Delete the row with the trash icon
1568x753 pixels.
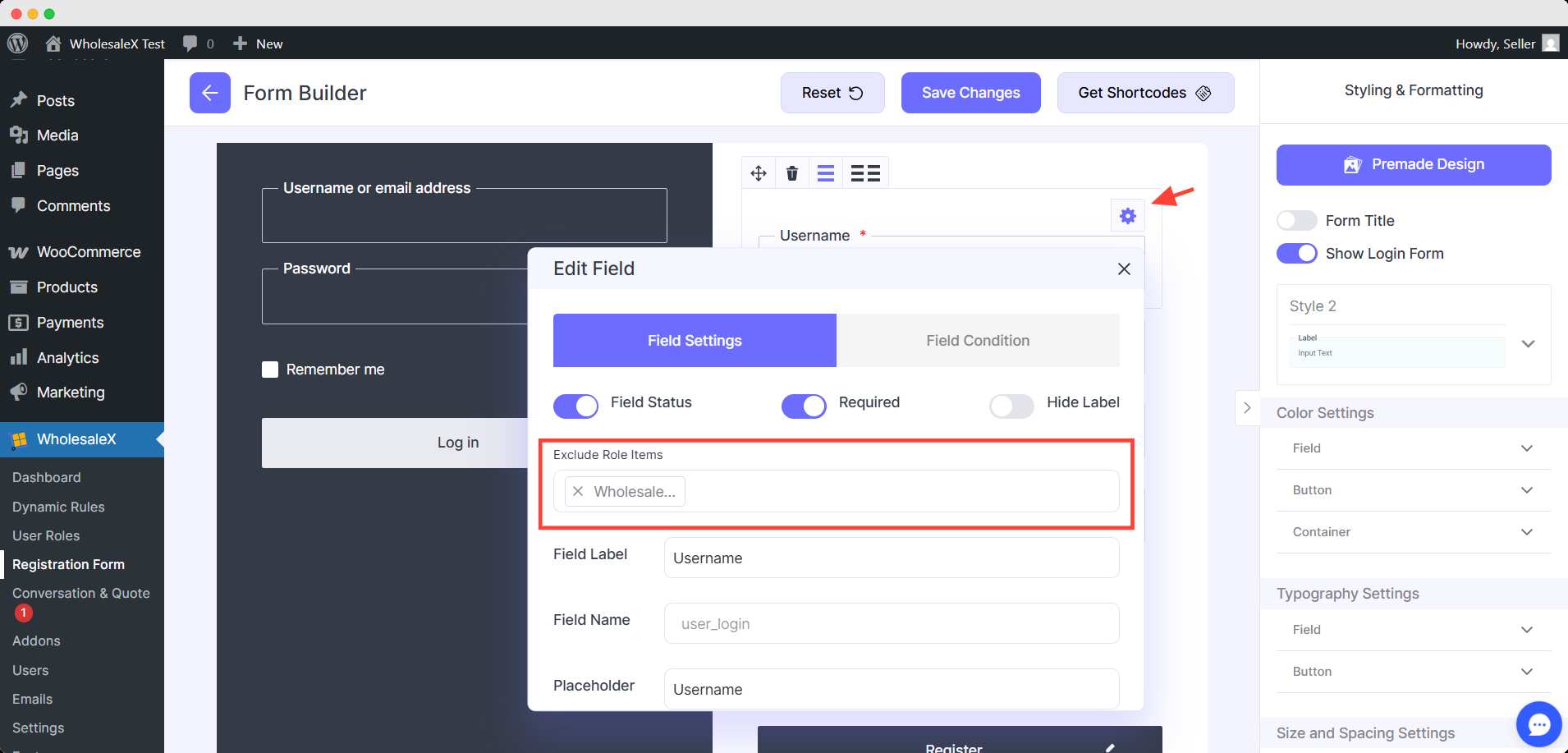click(x=792, y=173)
